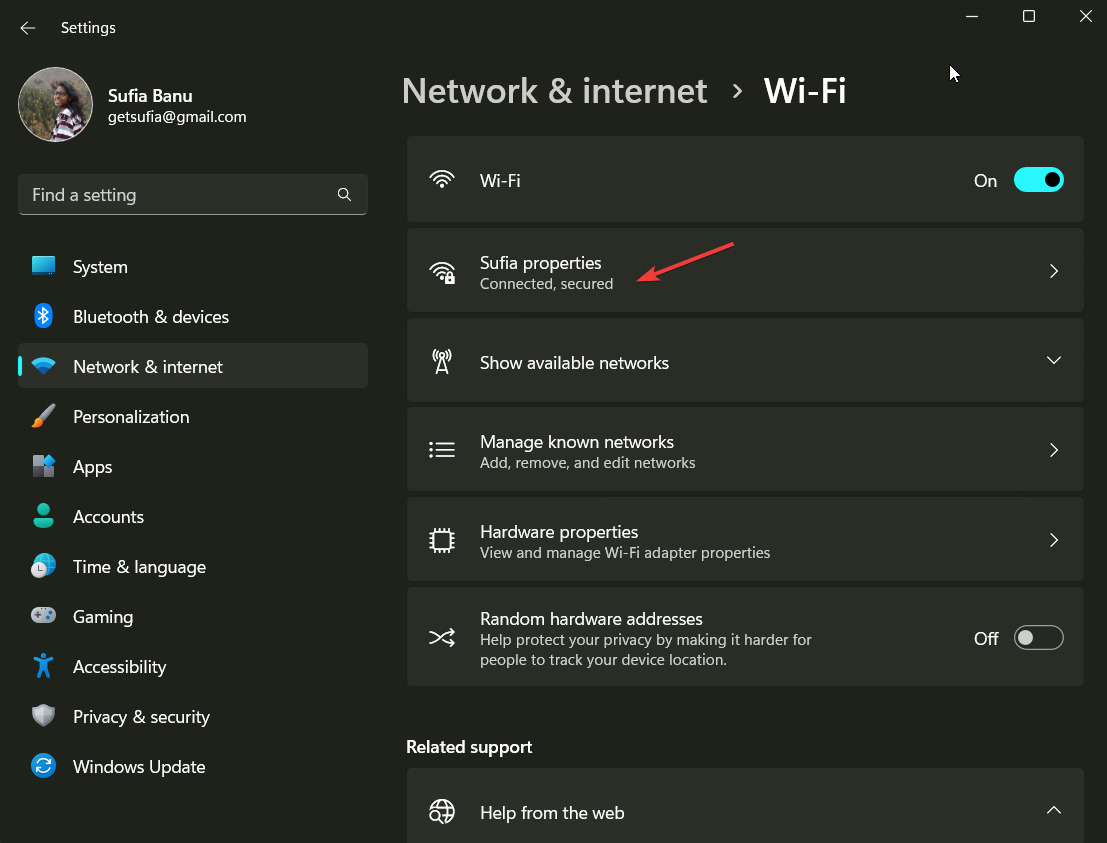Viewport: 1107px width, 843px height.
Task: Click the Manage known networks list icon
Action: [x=442, y=449]
